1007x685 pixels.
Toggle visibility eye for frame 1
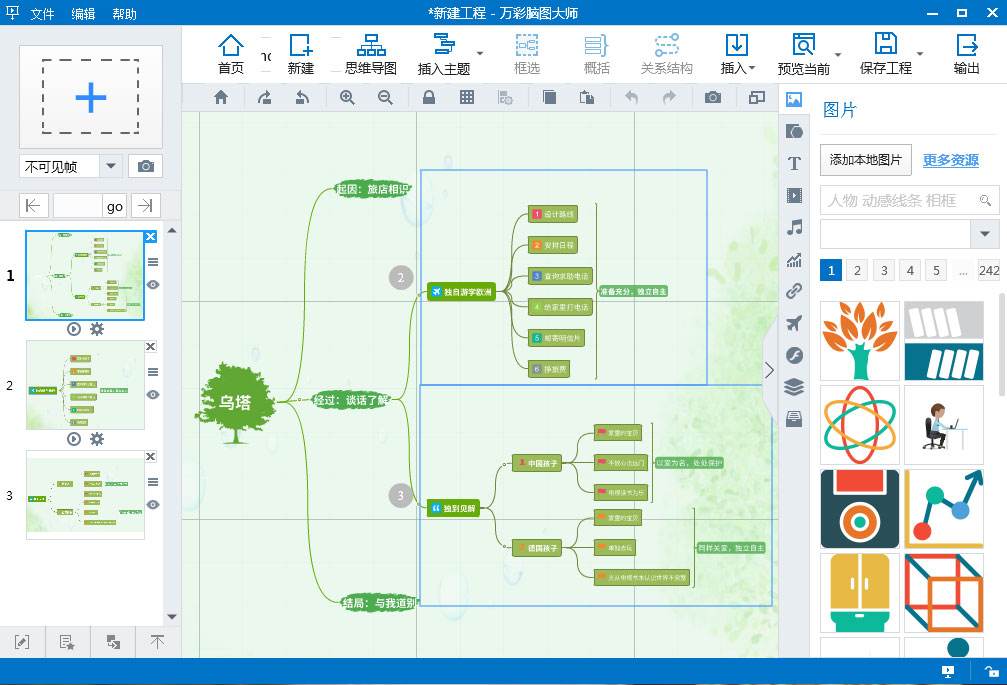click(153, 284)
